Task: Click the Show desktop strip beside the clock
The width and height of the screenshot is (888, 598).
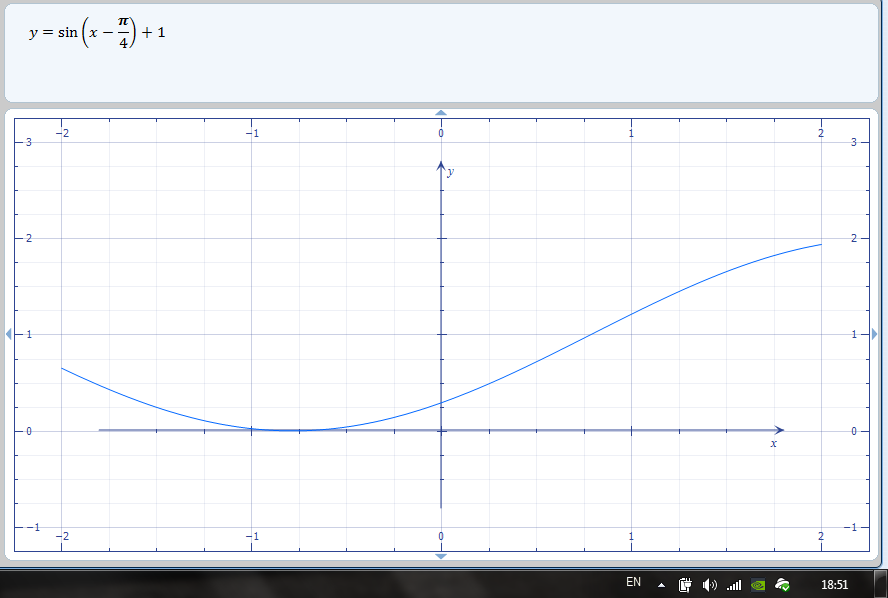Action: 881,584
